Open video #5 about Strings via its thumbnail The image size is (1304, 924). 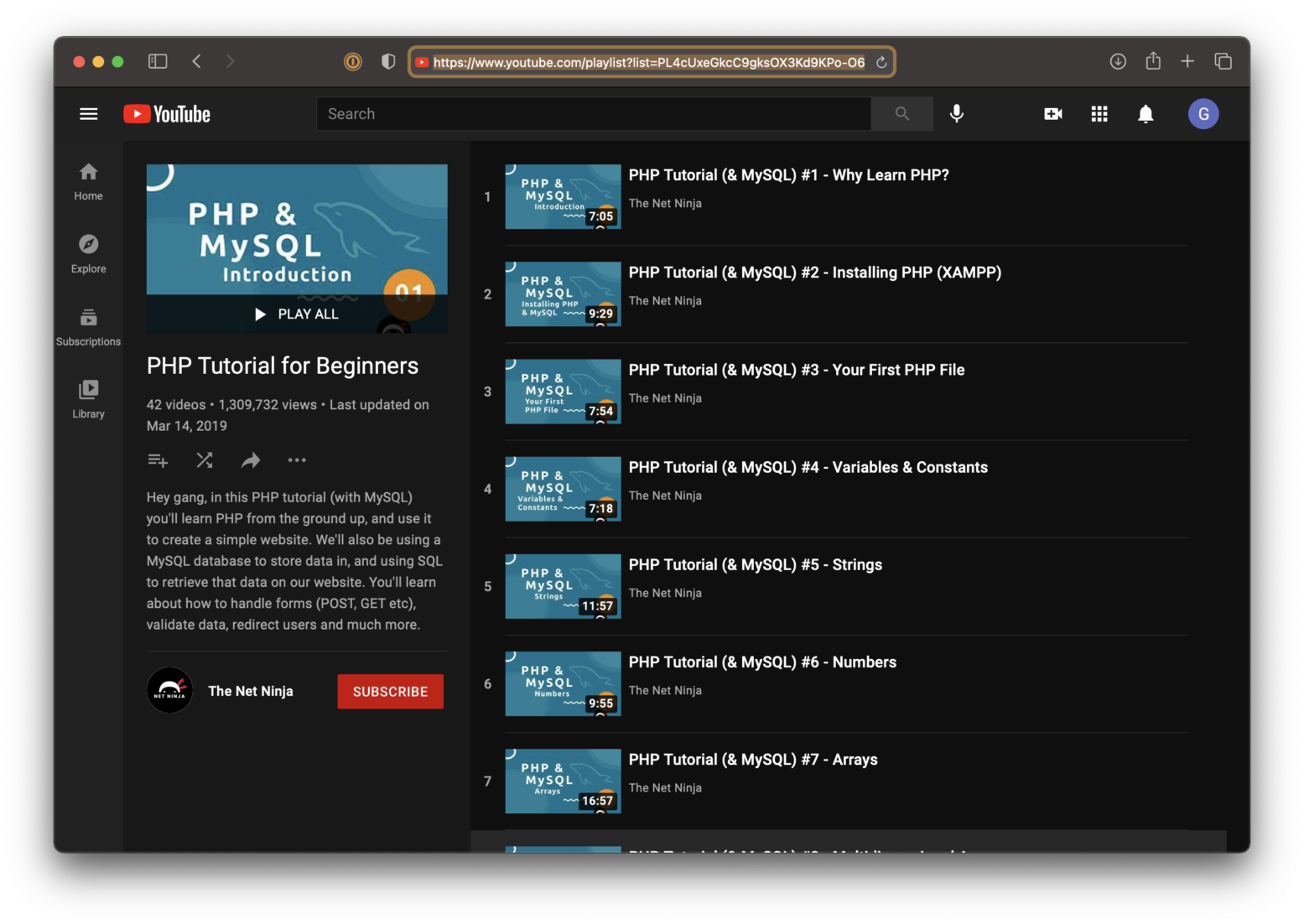coord(563,585)
